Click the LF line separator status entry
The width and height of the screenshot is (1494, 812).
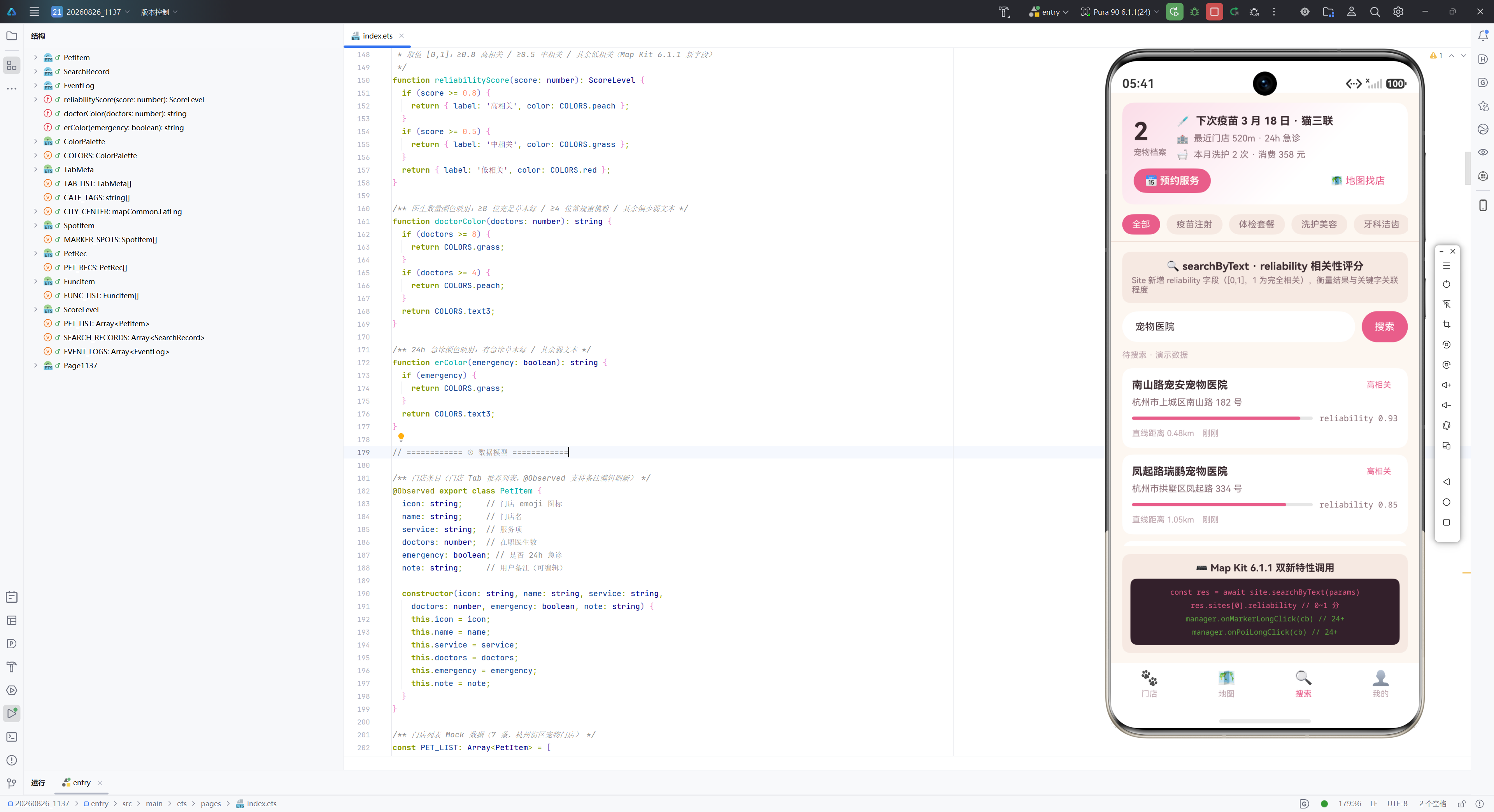[1374, 803]
